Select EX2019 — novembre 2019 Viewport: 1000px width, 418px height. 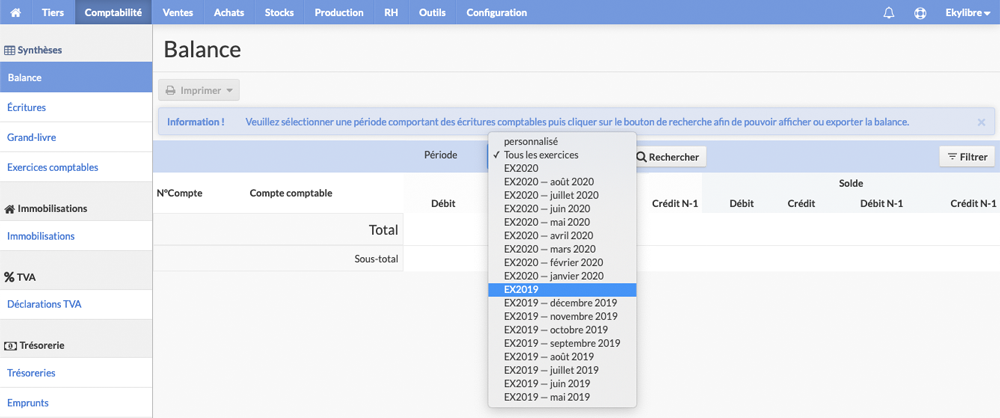(562, 316)
